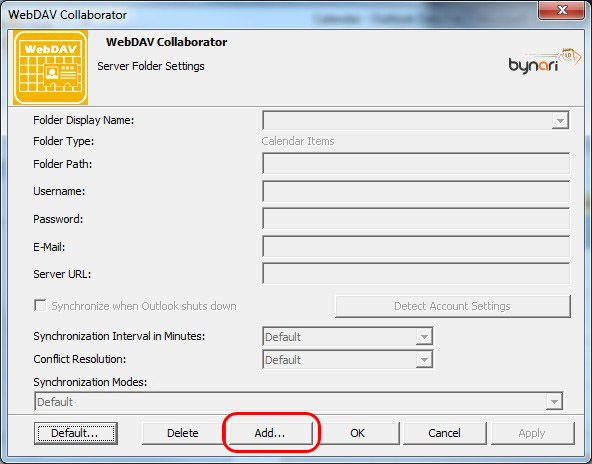Click the Delete button
Image resolution: width=592 pixels, height=464 pixels.
(183, 433)
